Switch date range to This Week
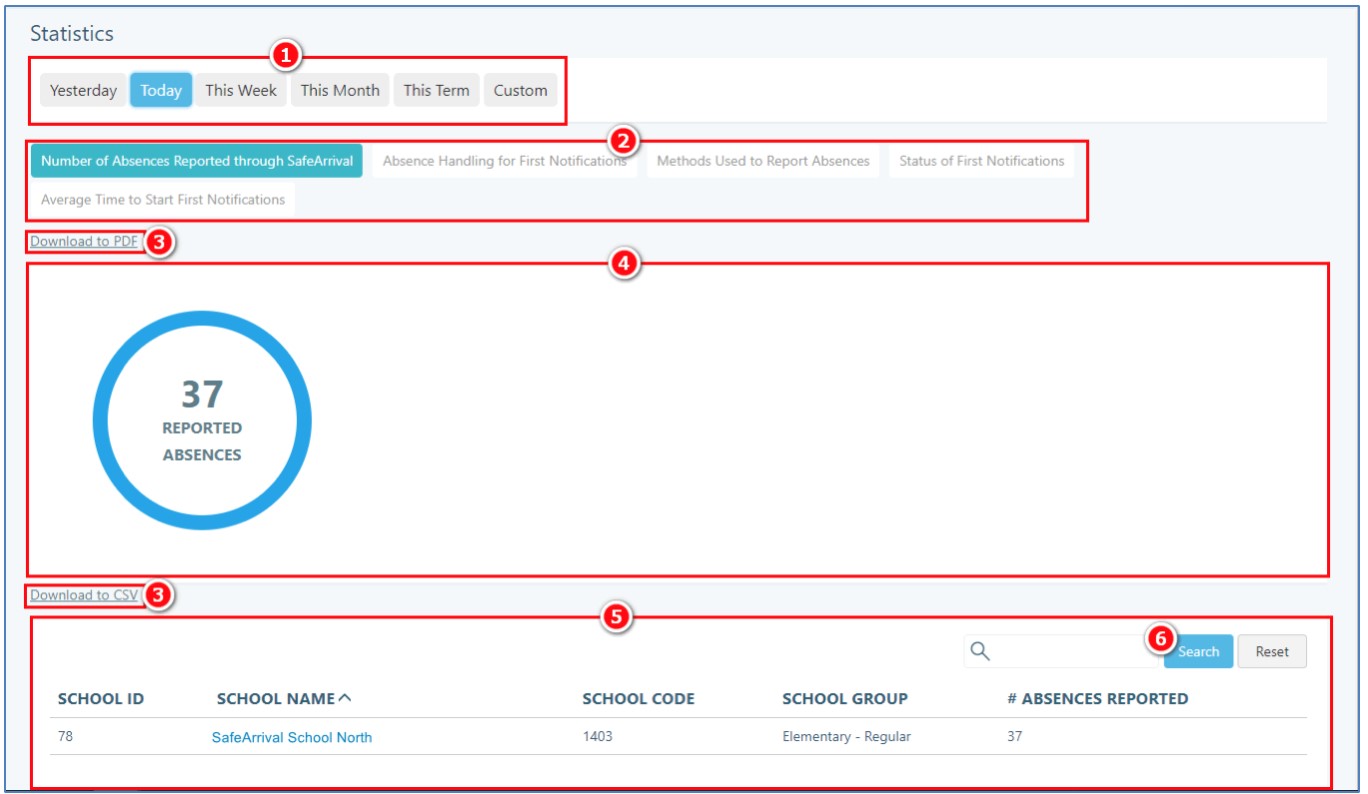 (x=241, y=90)
